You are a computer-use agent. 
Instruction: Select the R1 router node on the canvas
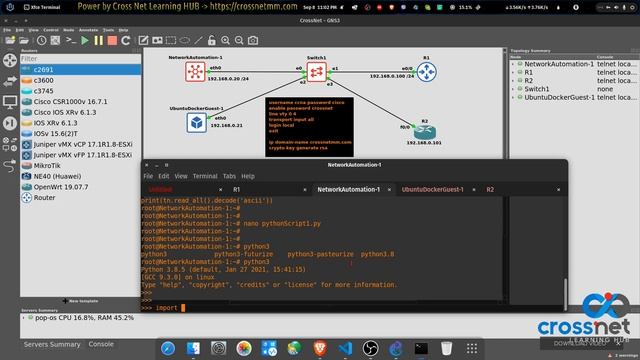pos(427,72)
